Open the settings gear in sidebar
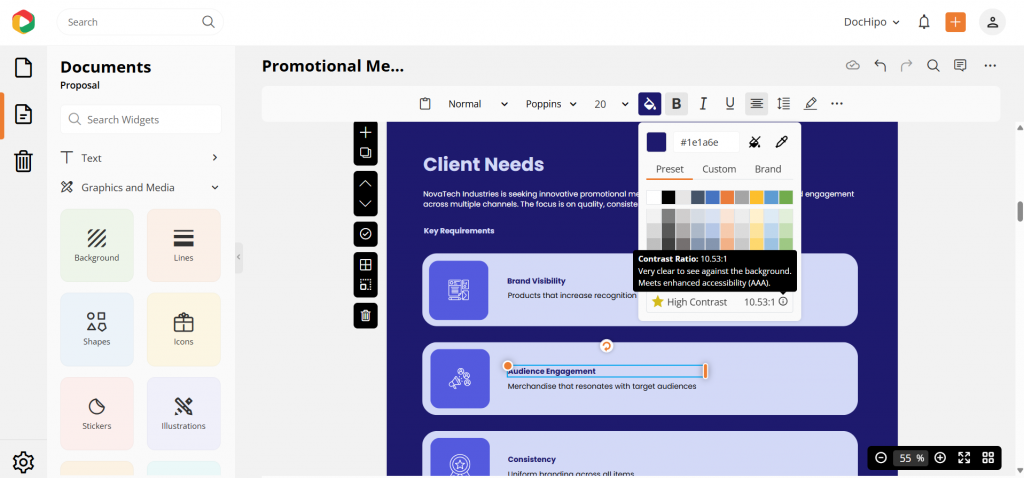Screen dimensions: 1024x478 tap(24, 462)
